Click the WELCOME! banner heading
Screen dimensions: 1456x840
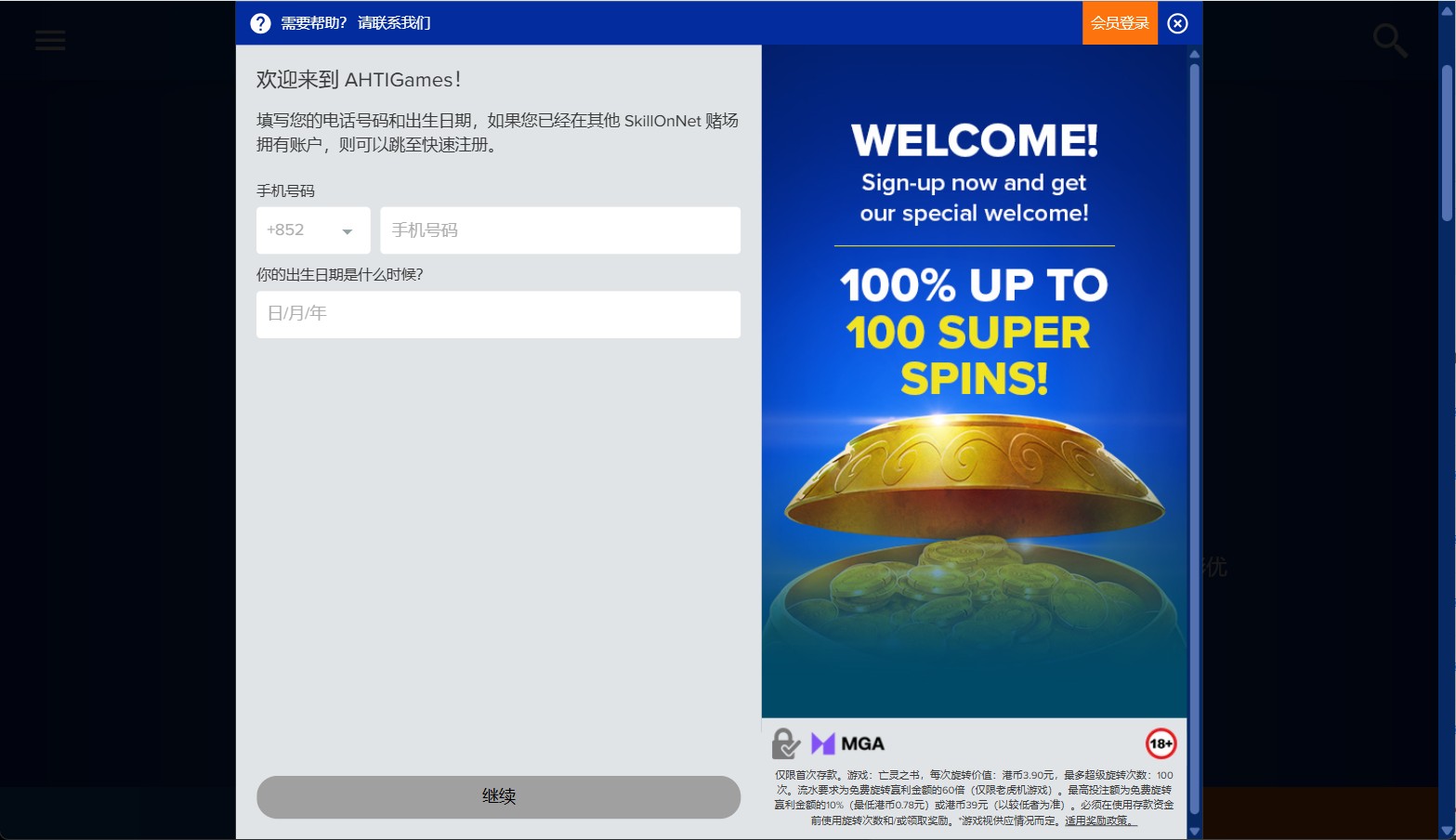click(x=975, y=140)
